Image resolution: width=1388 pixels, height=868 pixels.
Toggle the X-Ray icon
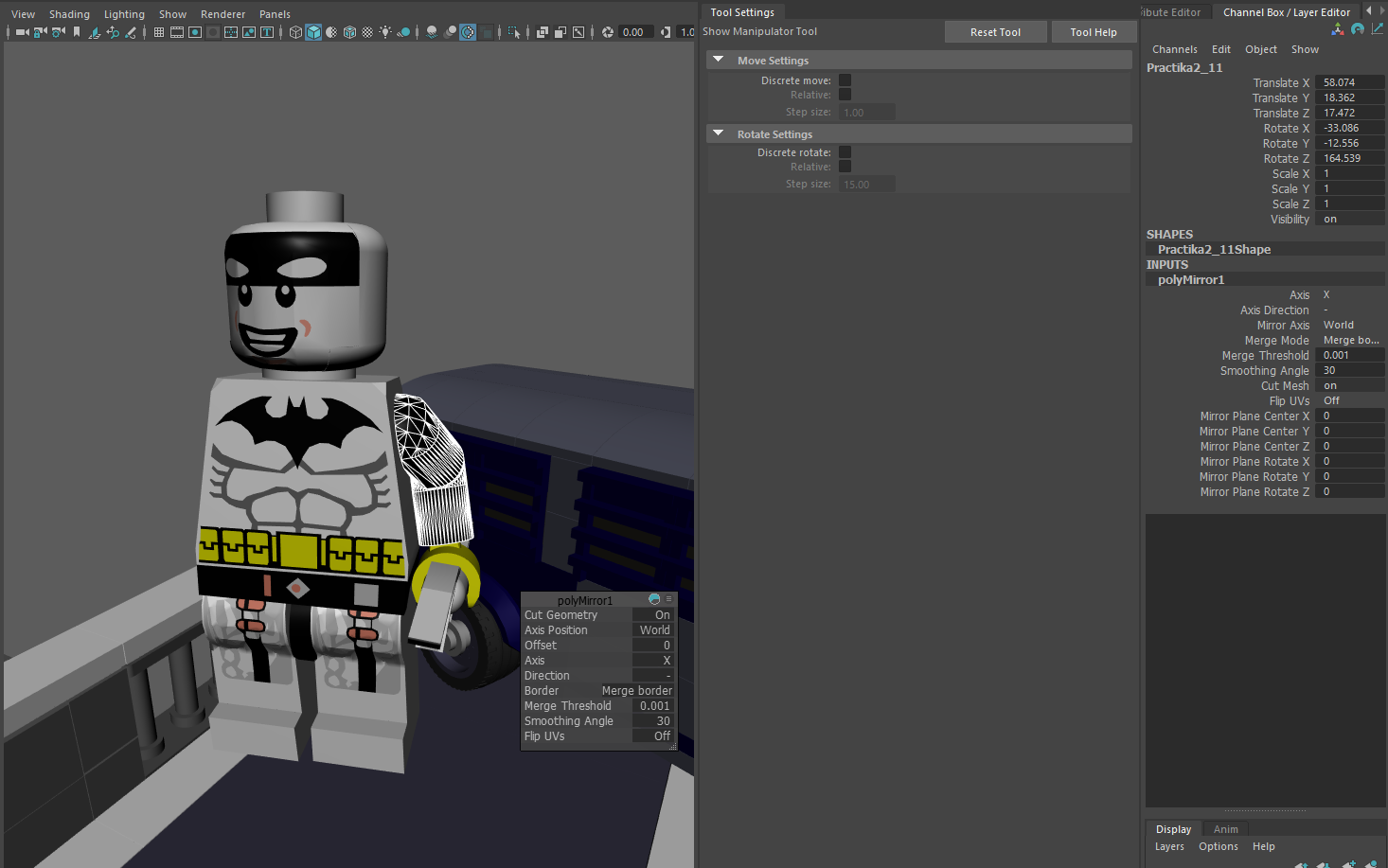click(543, 32)
